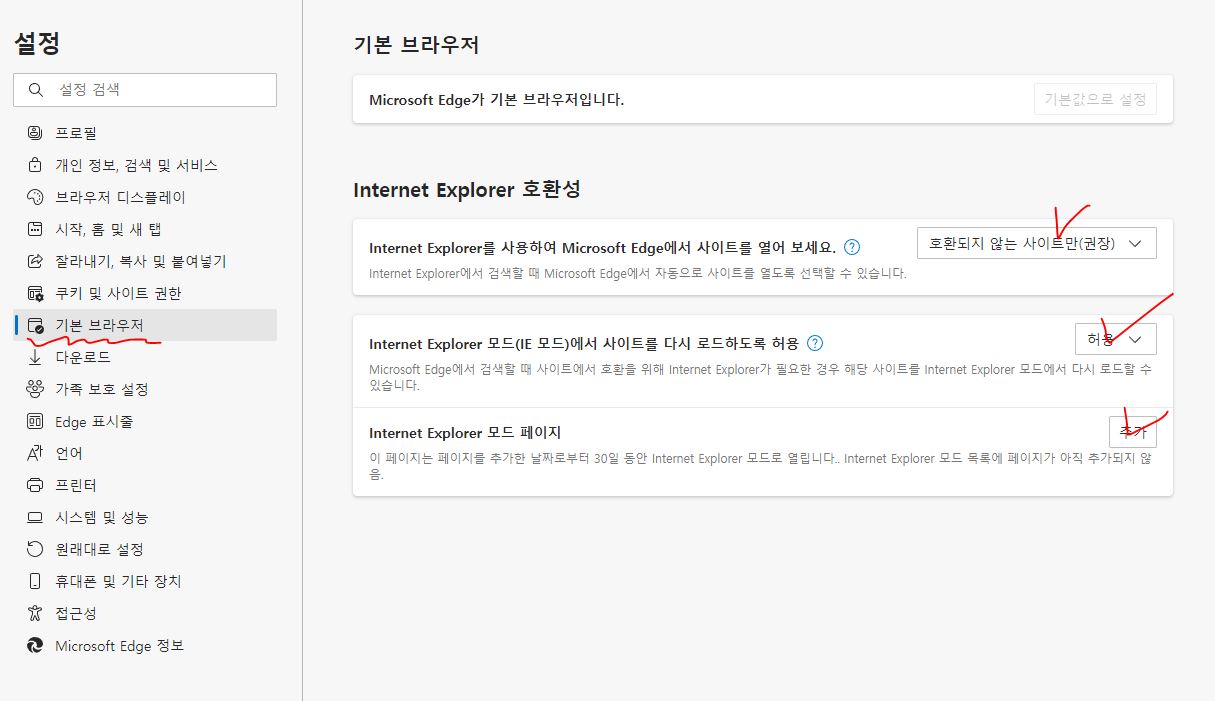Open Microsoft Edge 정보 page
Viewport: 1215px width, 701px height.
pyautogui.click(x=145, y=645)
